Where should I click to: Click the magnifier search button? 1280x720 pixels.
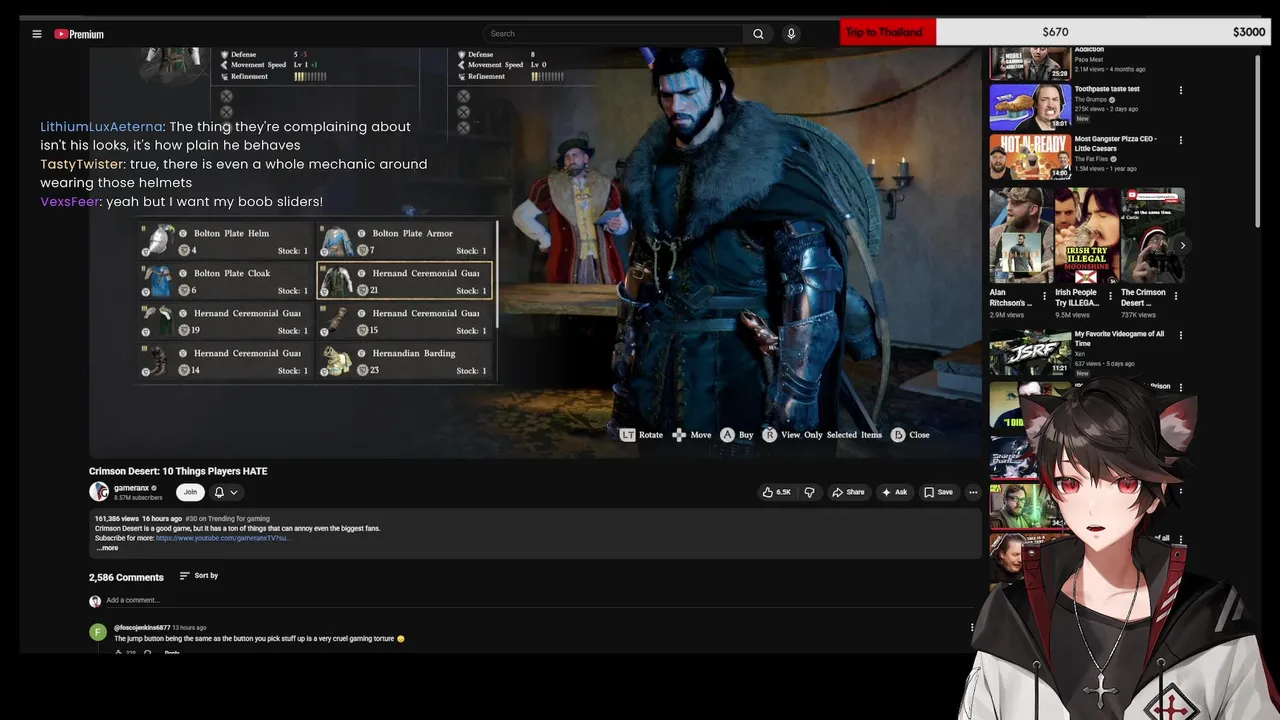point(758,34)
